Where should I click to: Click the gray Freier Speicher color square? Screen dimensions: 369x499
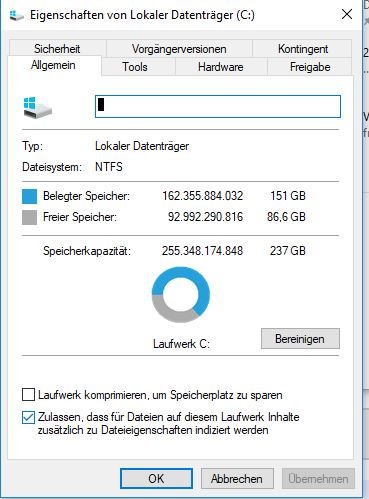[29, 217]
